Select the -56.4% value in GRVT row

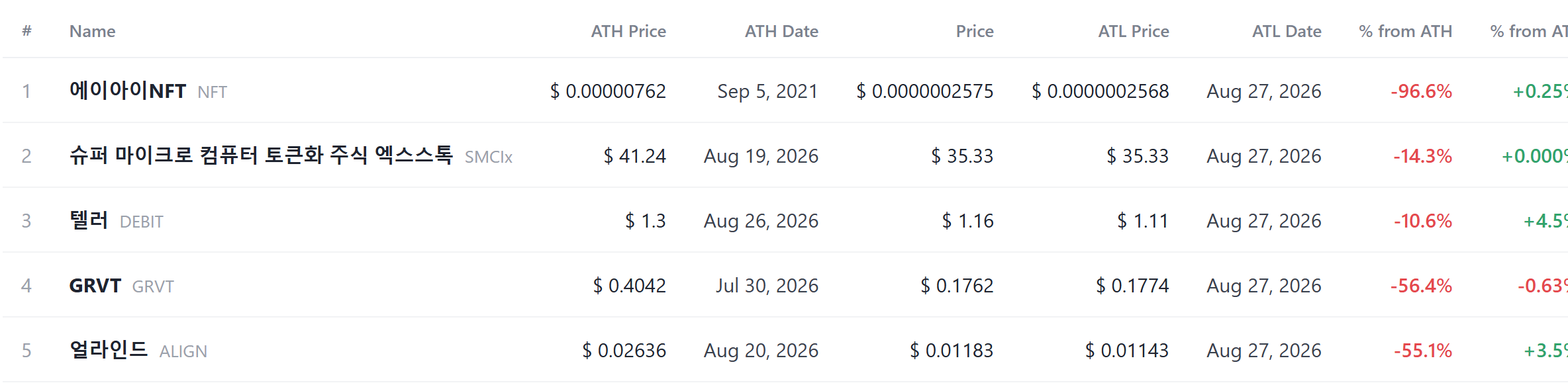[x=1421, y=286]
